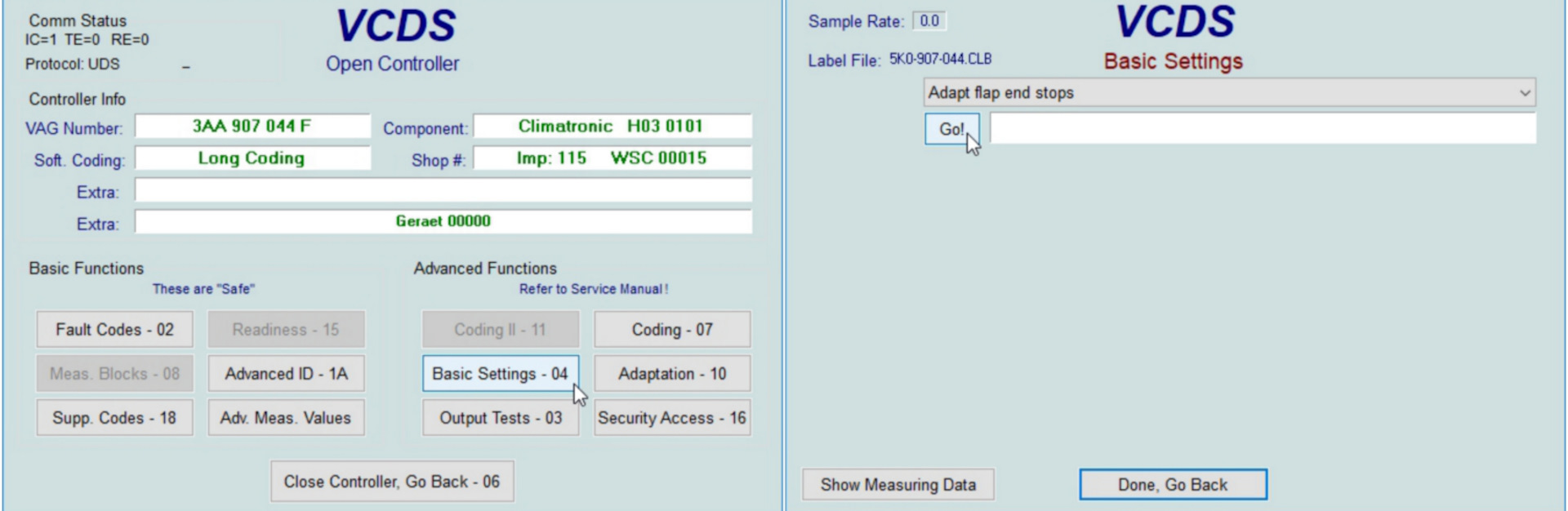
Task: Click the Soft. Coding field Long Coding
Action: (252, 158)
